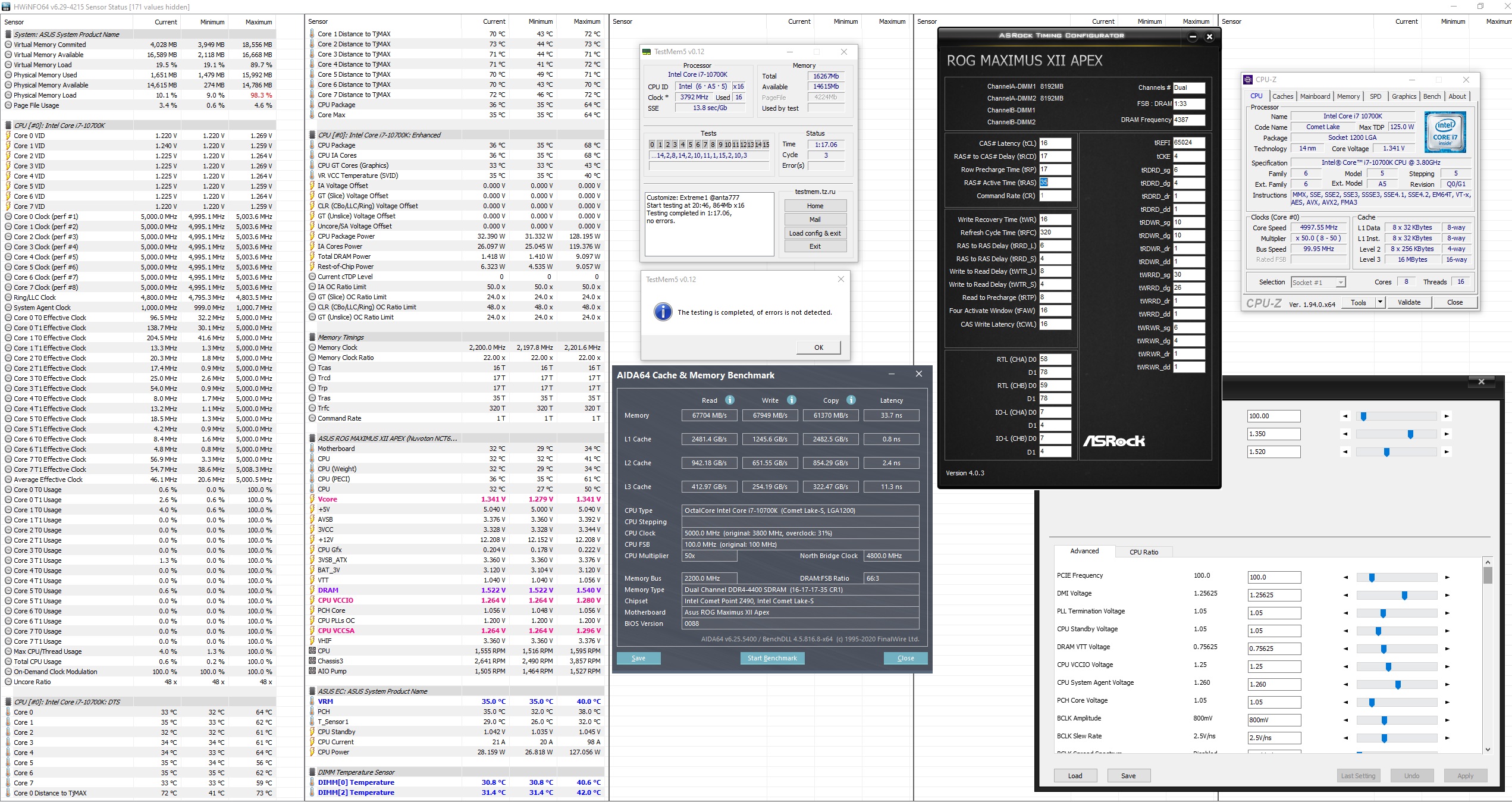Open the Tools dropdown arrow in CPU-Z
Screen dimensions: 1512x802
pyautogui.click(x=1380, y=302)
